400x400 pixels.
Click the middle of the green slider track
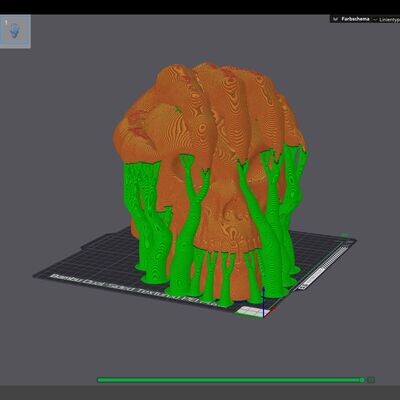[230, 380]
